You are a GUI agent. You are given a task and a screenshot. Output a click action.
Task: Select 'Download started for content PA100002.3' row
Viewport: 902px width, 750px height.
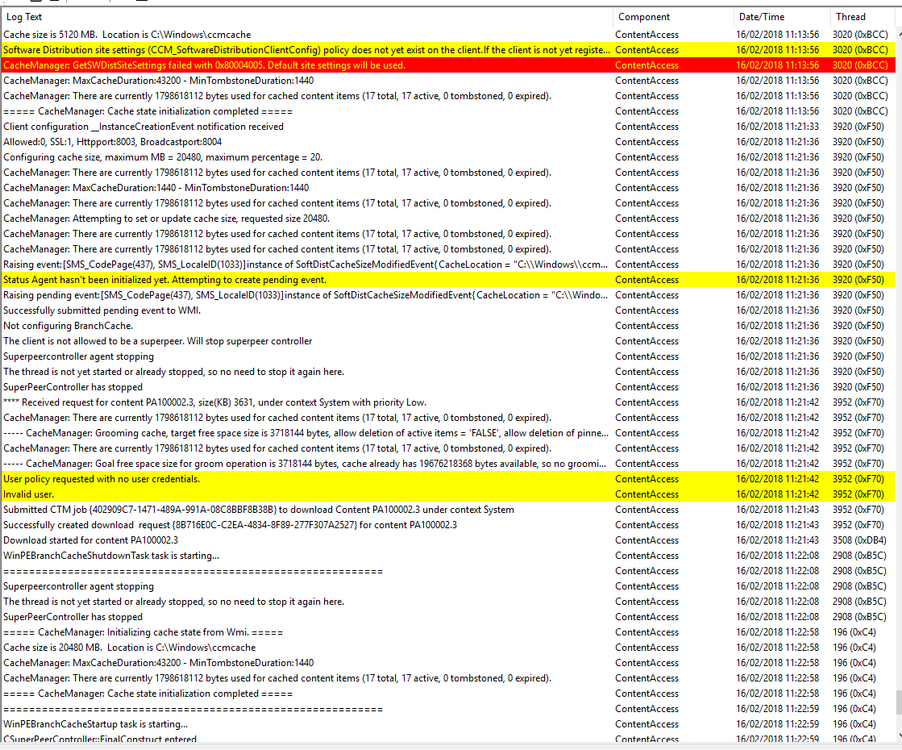tap(448, 540)
